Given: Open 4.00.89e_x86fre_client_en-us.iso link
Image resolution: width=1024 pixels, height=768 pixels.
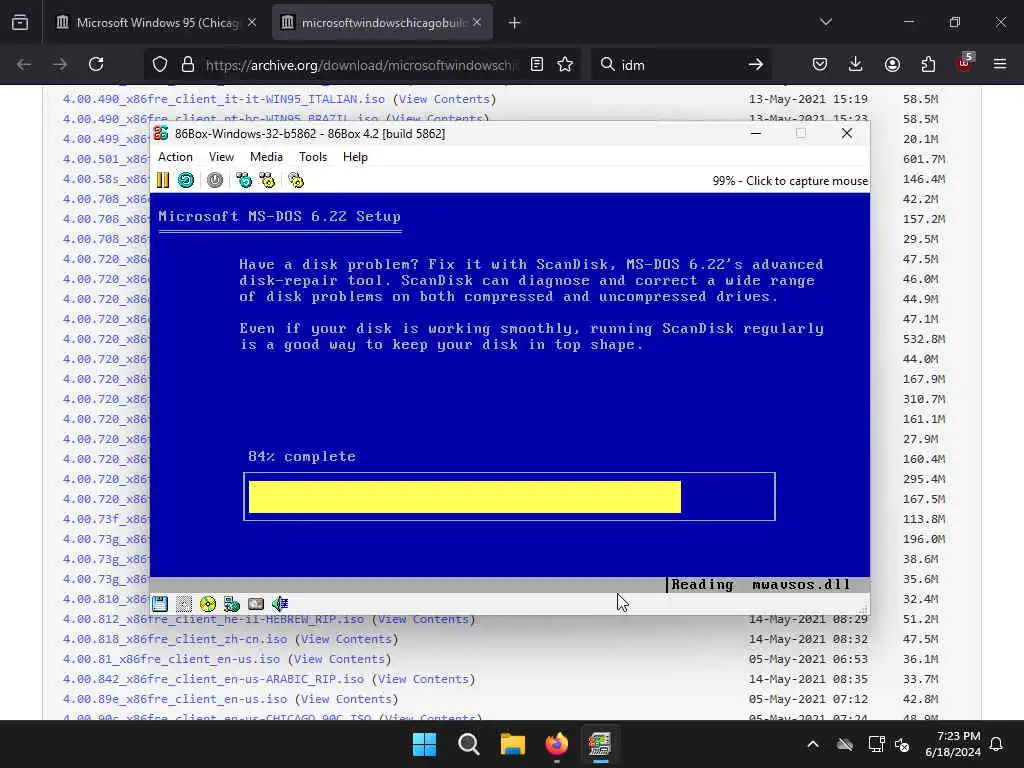Looking at the screenshot, I should click(175, 699).
